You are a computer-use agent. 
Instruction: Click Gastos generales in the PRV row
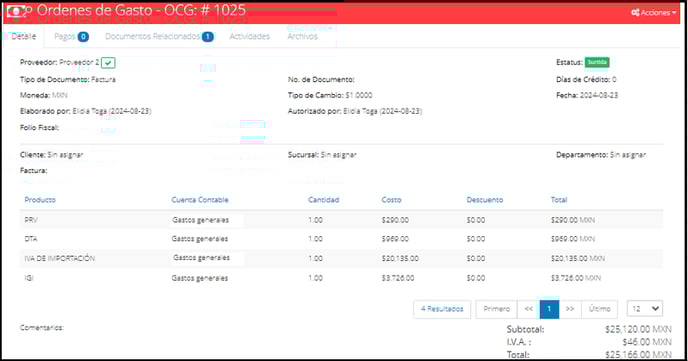(201, 220)
